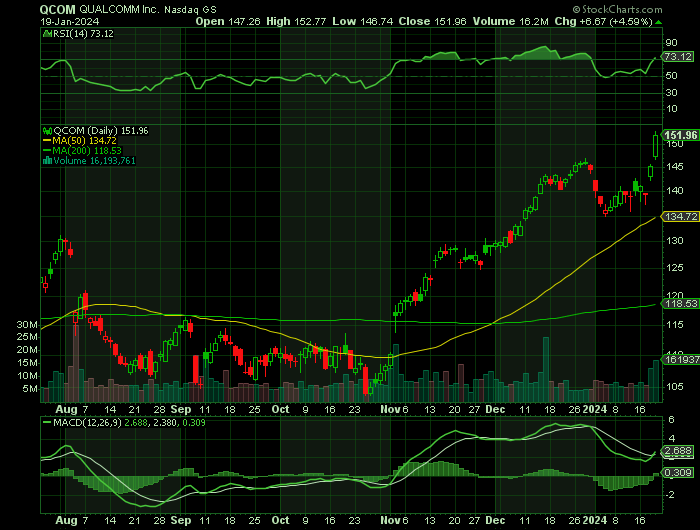
Task: Click the MA(50) 134.72 legend text
Action: [x=84, y=141]
